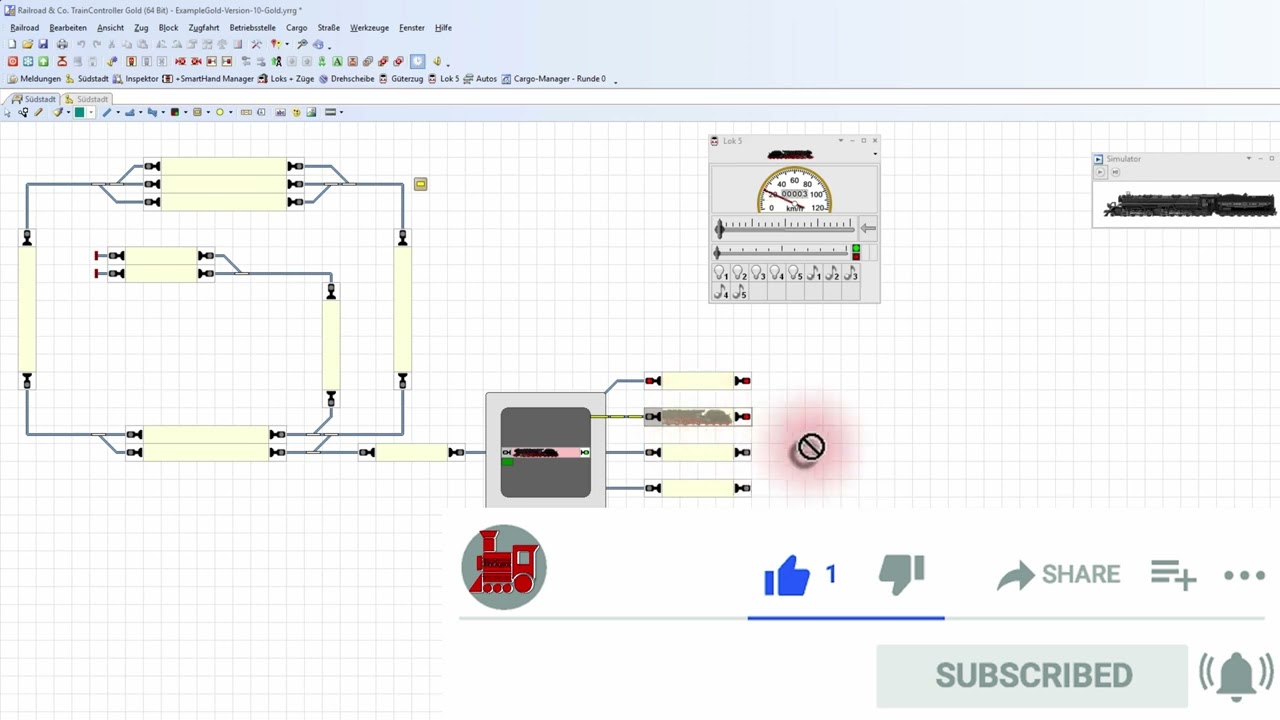
Task: Toggle light function 3 on Lok 5
Action: point(758,273)
